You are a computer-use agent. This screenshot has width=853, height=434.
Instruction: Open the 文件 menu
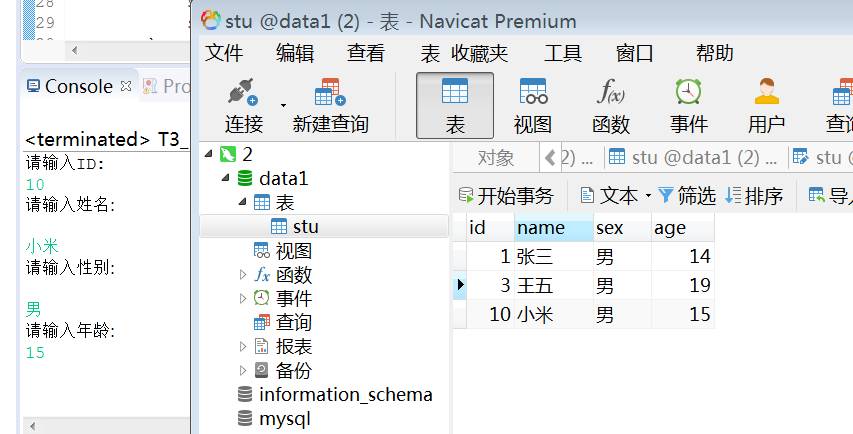pos(224,53)
